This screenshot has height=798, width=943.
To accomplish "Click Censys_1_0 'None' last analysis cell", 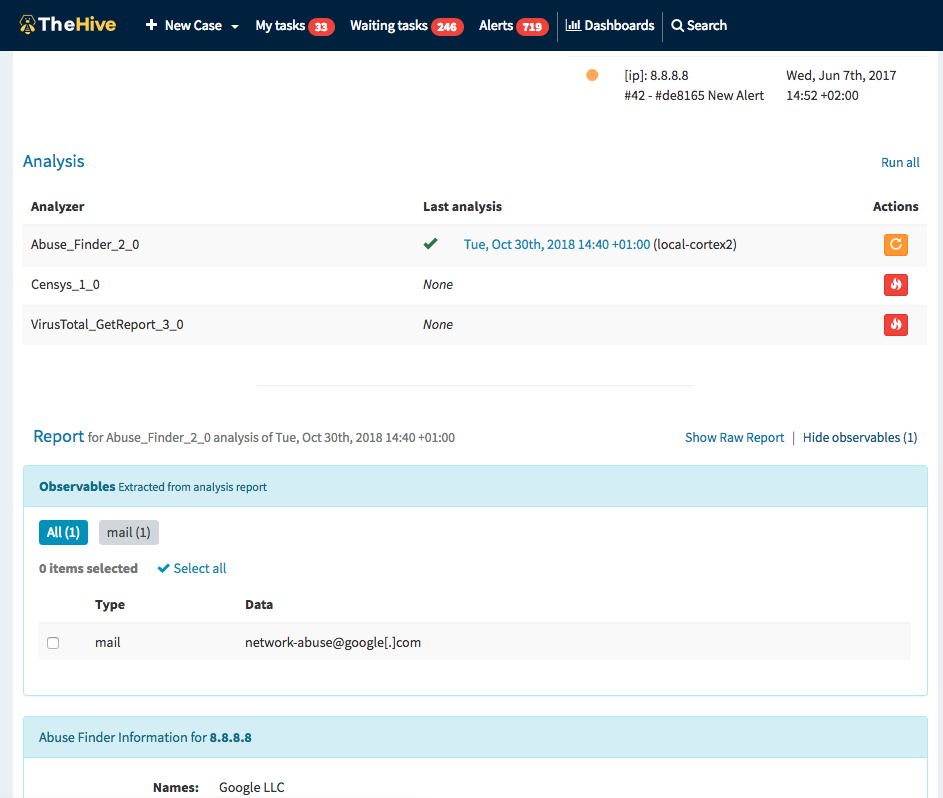I will (x=438, y=284).
